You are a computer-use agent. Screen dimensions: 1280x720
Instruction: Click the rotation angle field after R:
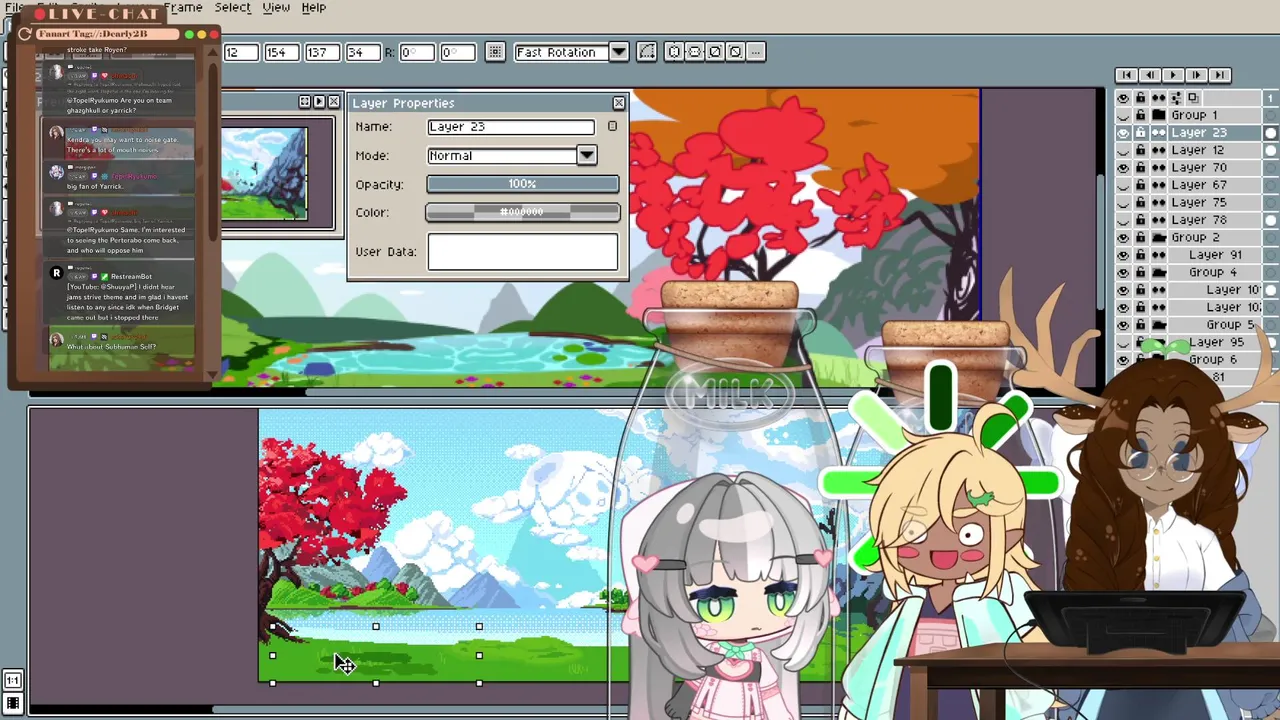[417, 53]
